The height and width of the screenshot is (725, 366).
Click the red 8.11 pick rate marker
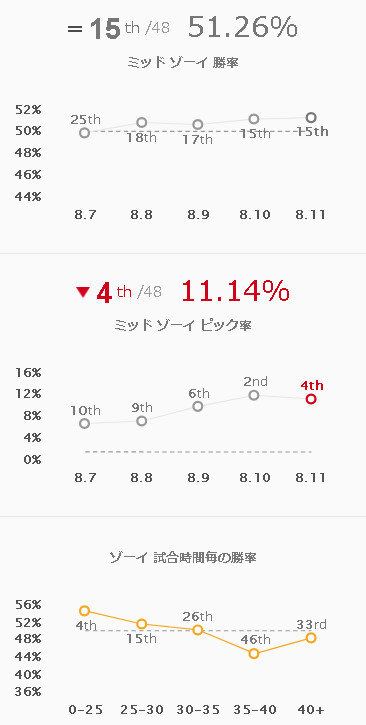311,399
